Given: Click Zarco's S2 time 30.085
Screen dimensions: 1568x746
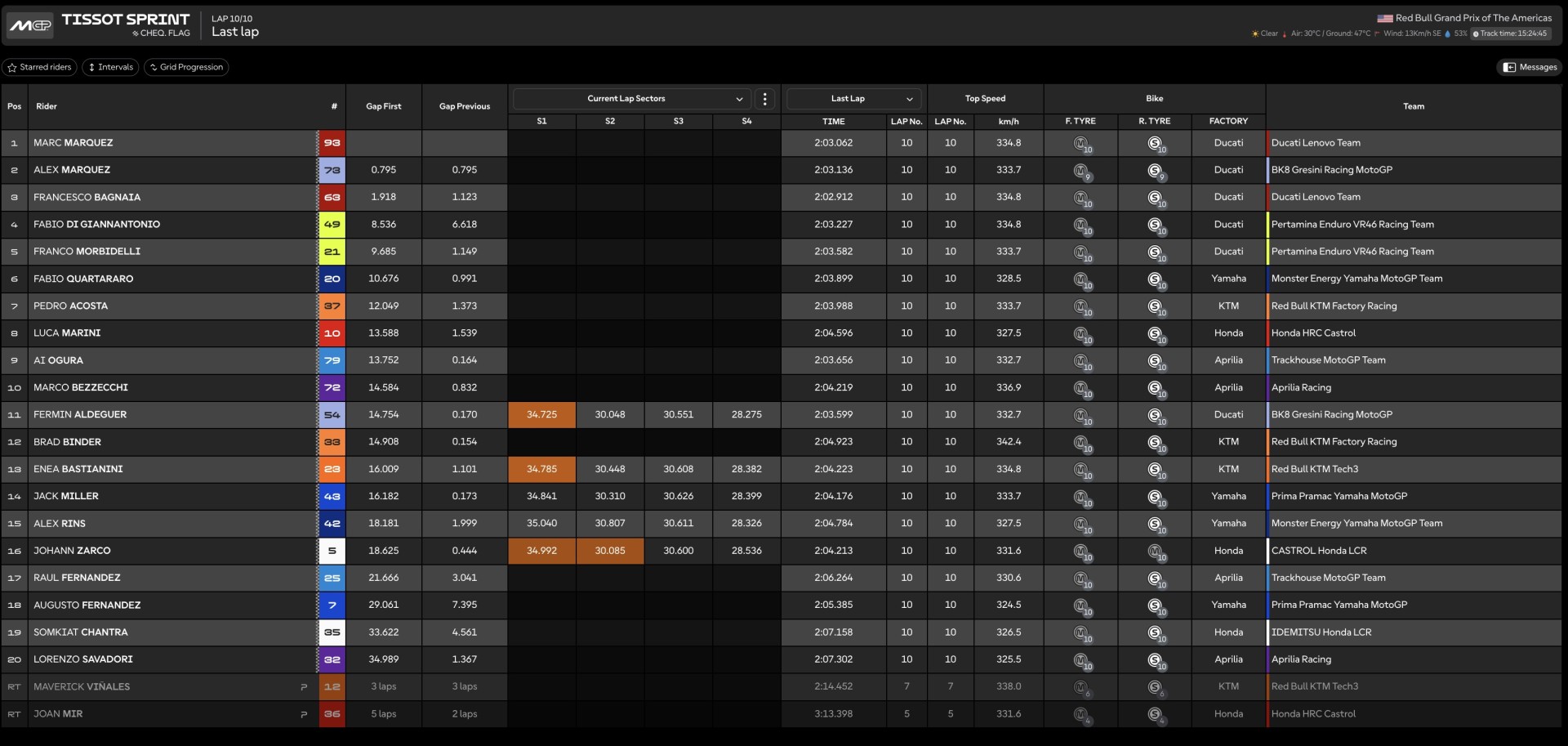Looking at the screenshot, I should click(610, 551).
